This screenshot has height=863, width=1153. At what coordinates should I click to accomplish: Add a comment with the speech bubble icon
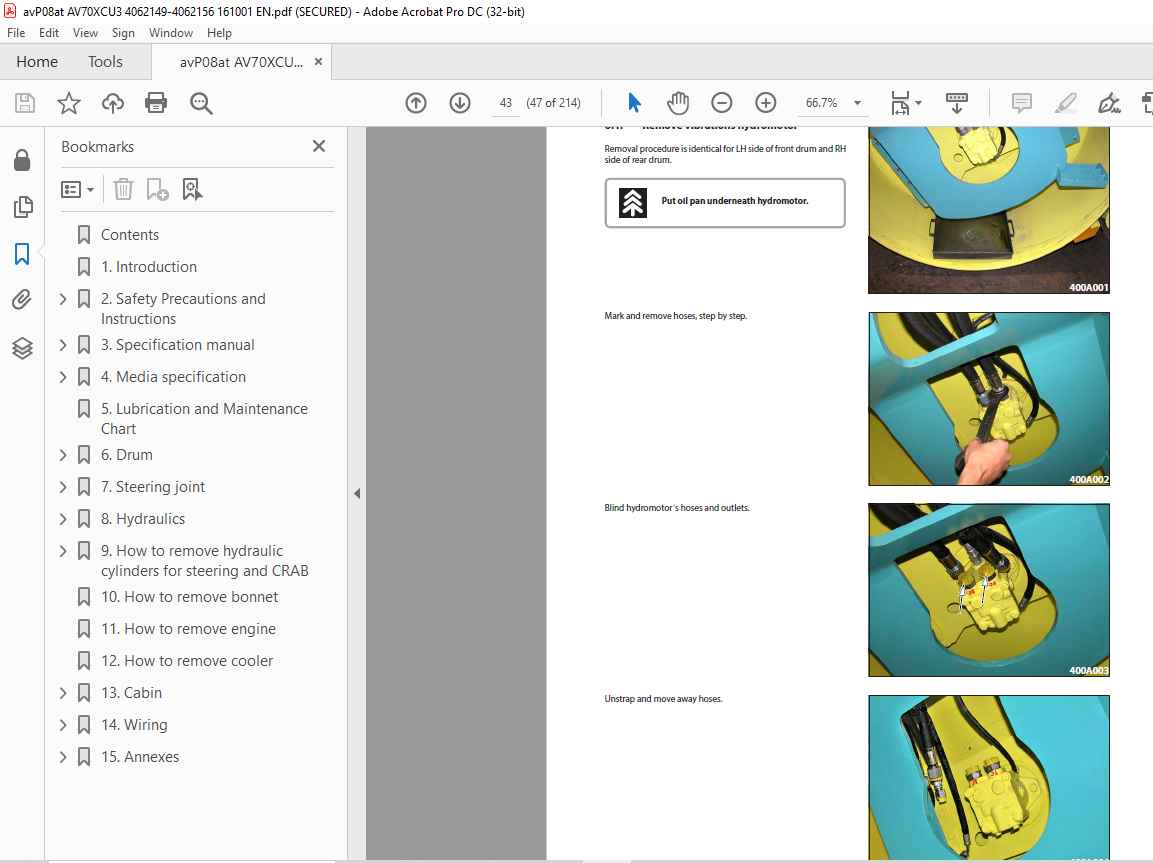tap(1021, 103)
